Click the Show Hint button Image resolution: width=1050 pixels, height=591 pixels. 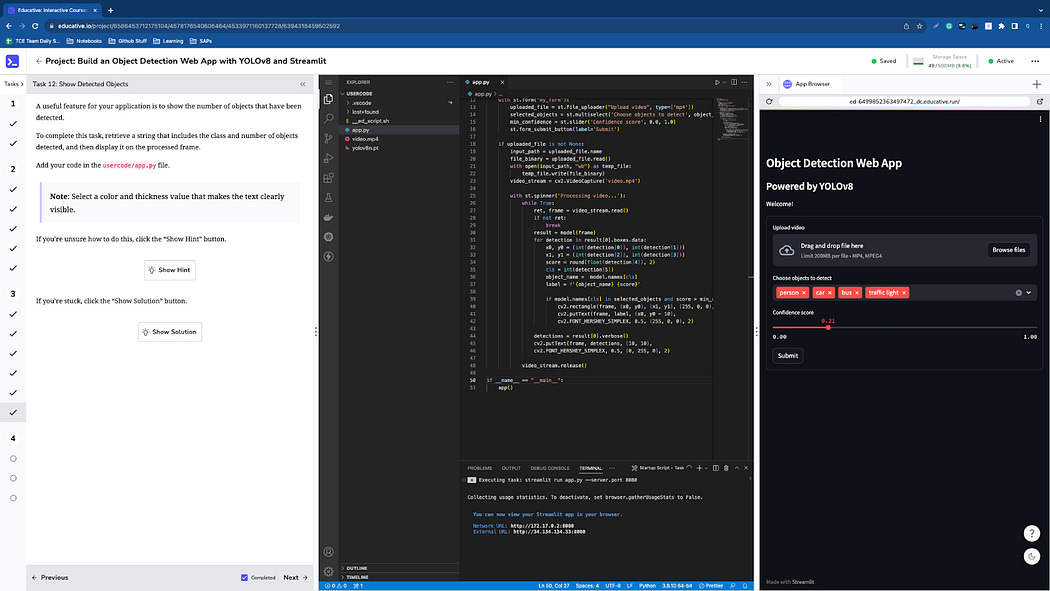169,270
